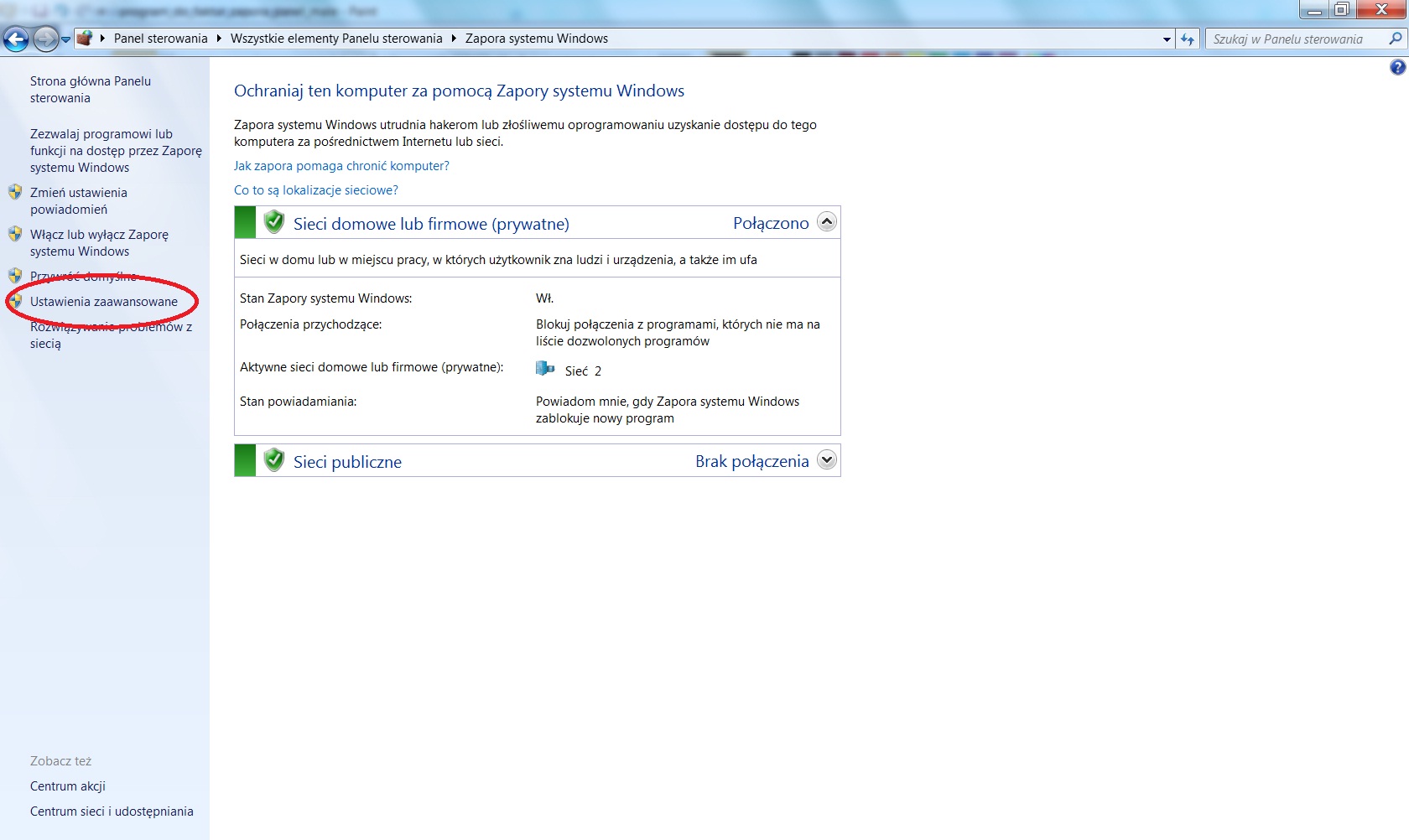Close the window with red X
This screenshot has height=840, width=1409.
(1381, 9)
